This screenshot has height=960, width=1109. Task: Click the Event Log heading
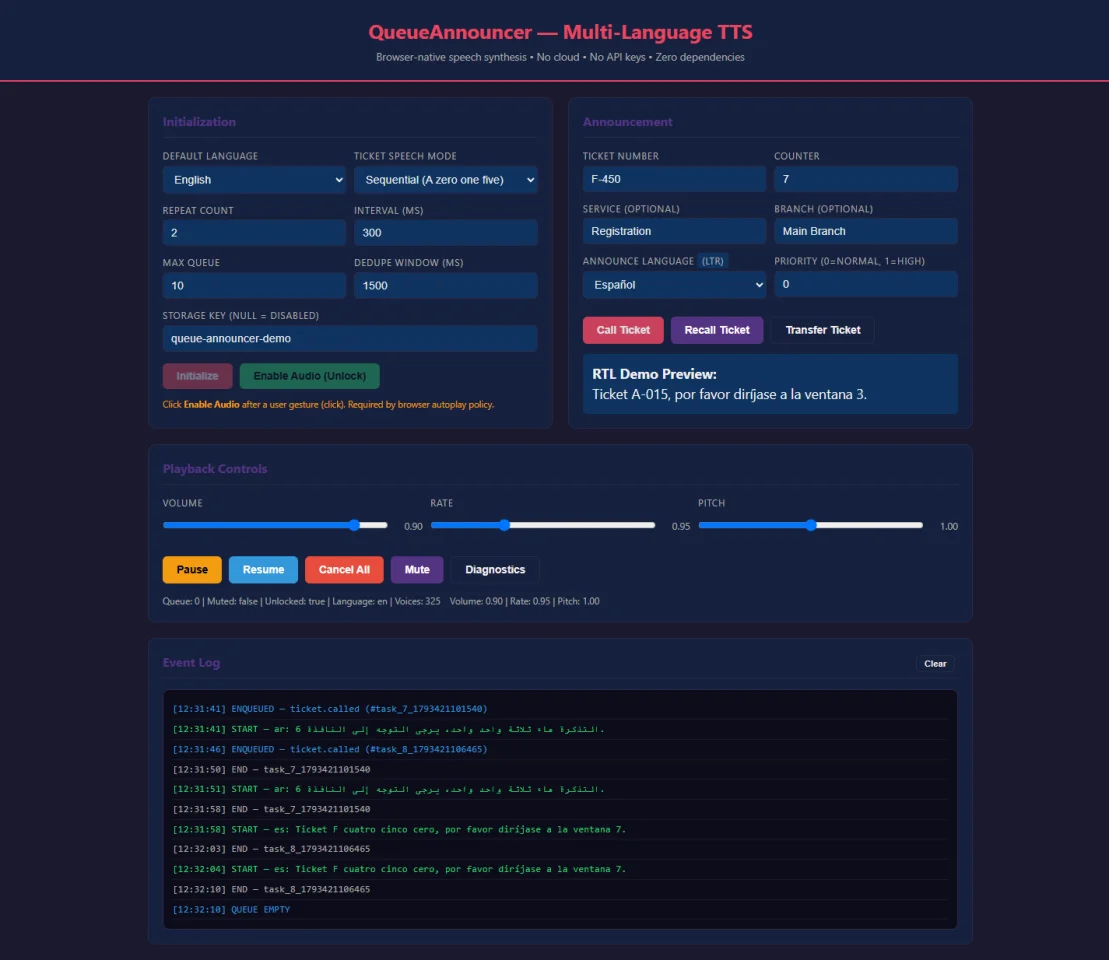click(191, 663)
